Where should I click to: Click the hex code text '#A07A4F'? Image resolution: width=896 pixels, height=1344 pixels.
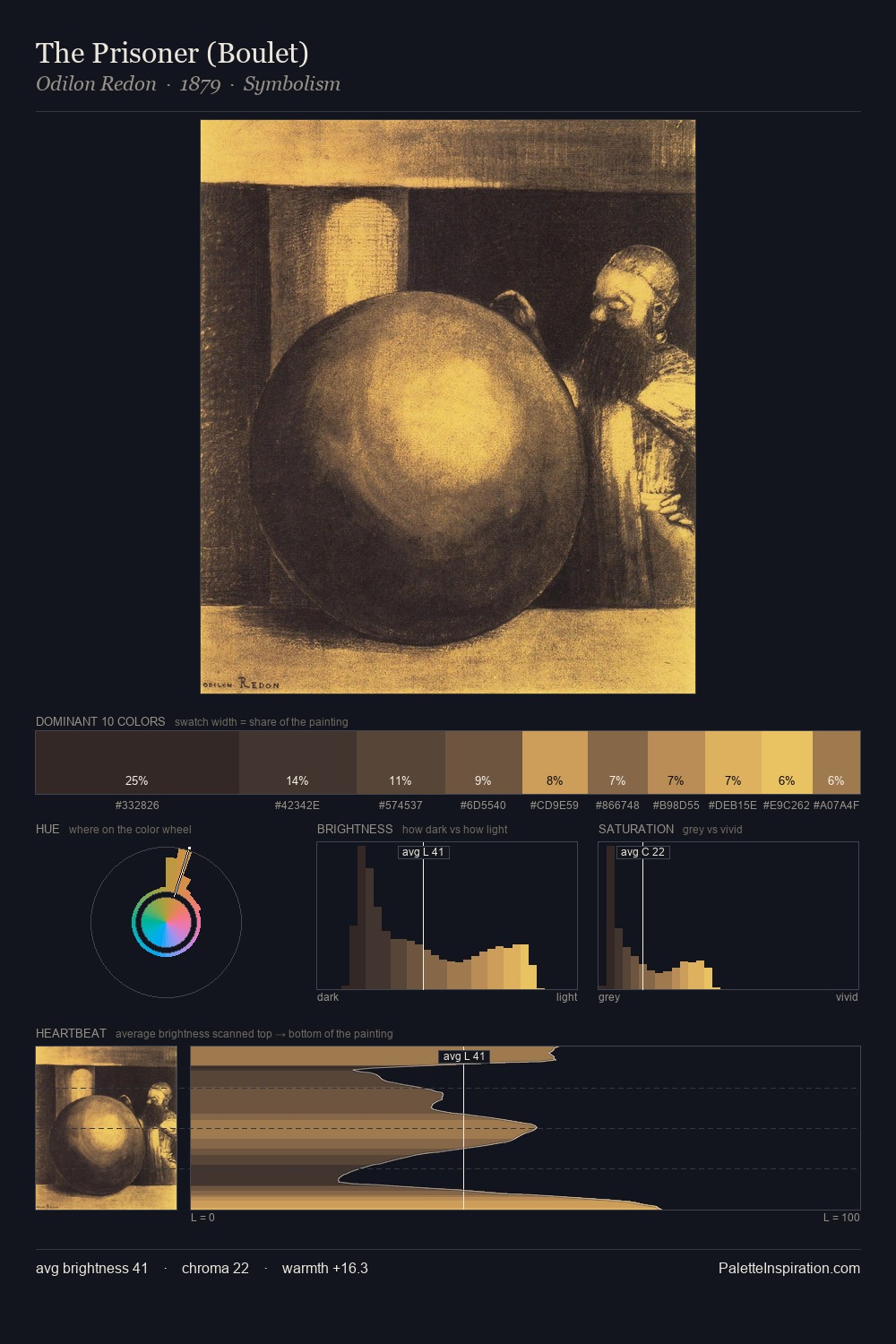click(x=836, y=806)
